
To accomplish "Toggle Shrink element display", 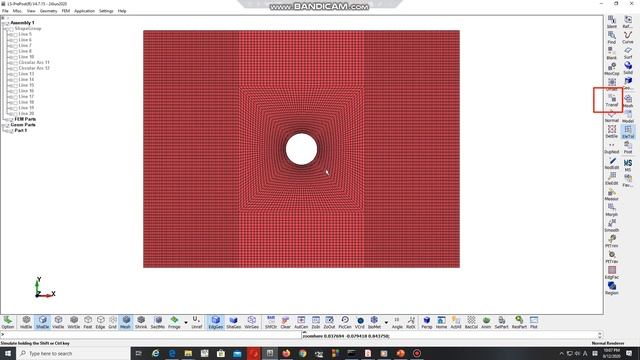I will [x=141, y=322].
